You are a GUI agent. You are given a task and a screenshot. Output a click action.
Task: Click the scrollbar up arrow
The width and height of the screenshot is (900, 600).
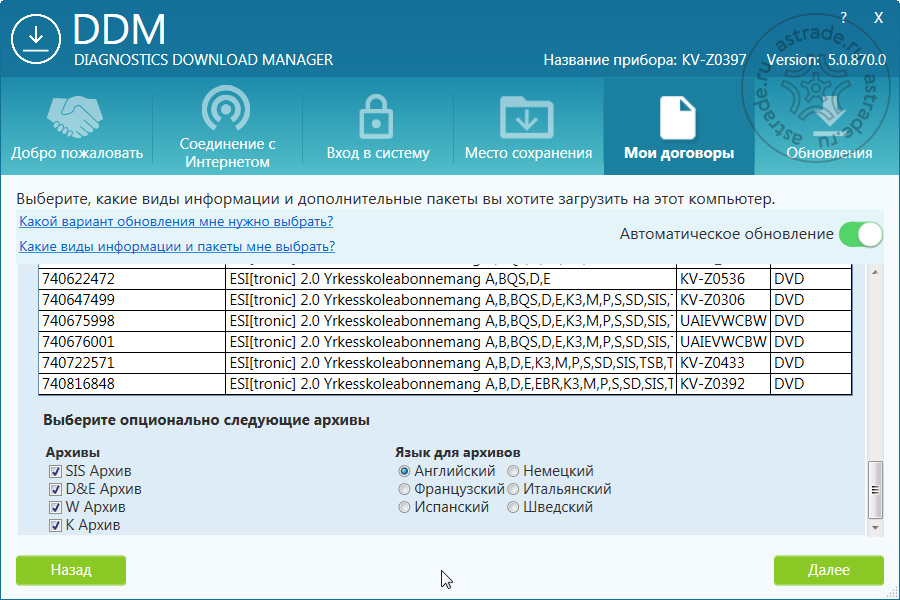(875, 272)
